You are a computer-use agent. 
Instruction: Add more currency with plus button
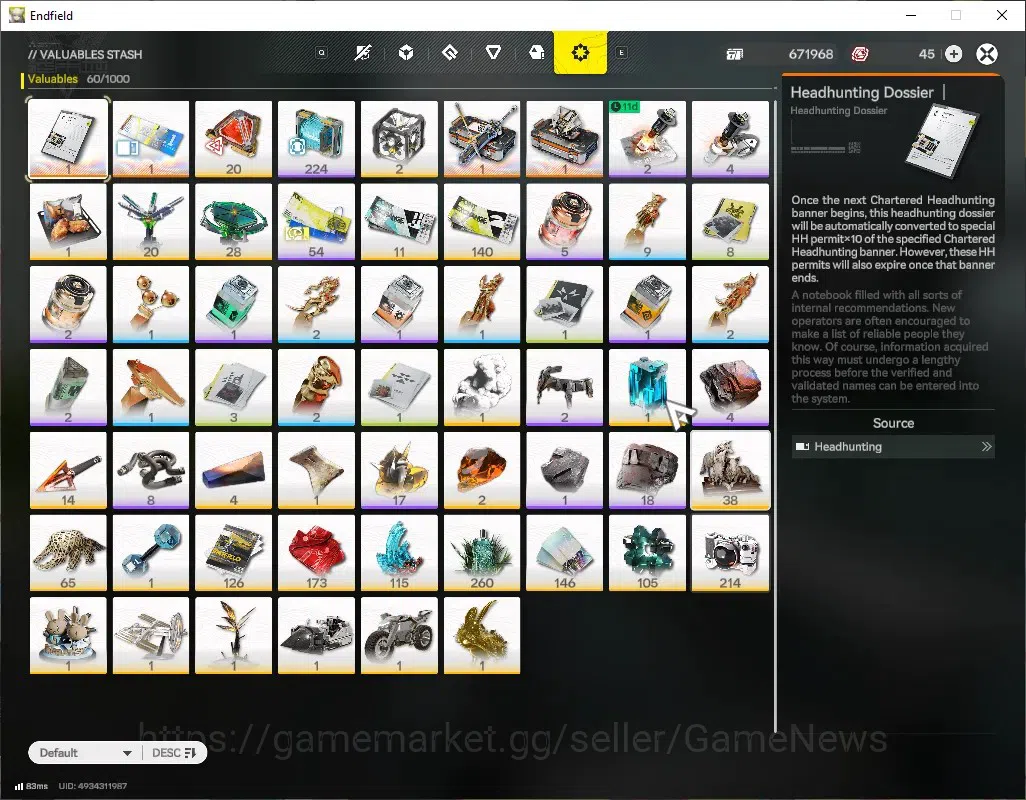tap(953, 54)
